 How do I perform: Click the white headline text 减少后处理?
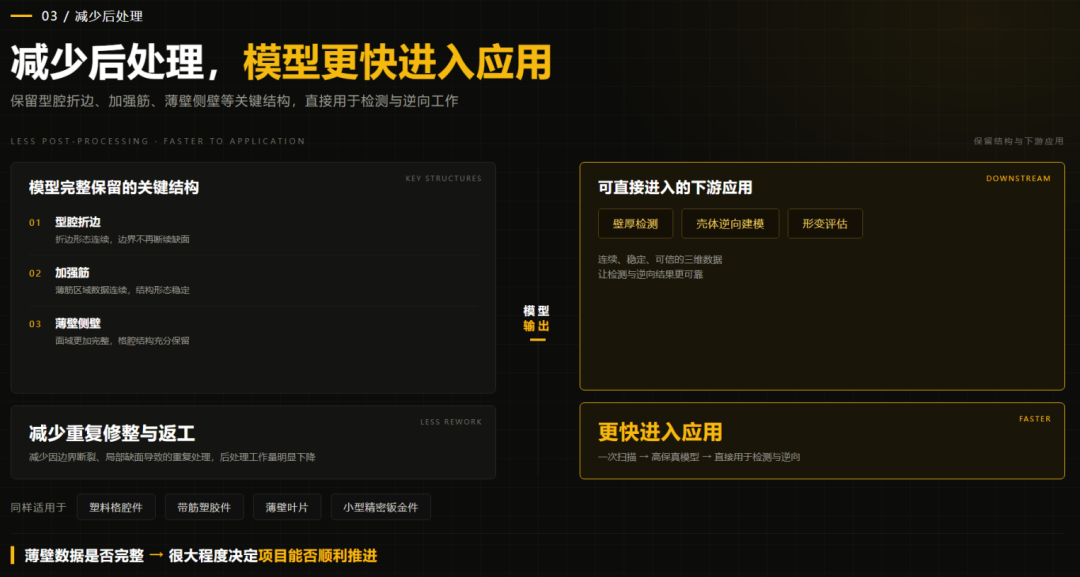(x=106, y=63)
